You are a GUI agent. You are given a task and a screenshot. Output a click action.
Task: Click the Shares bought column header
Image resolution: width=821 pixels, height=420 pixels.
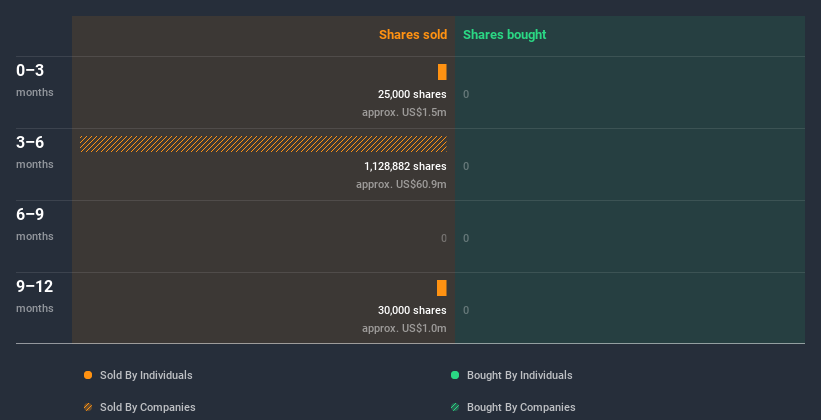504,35
